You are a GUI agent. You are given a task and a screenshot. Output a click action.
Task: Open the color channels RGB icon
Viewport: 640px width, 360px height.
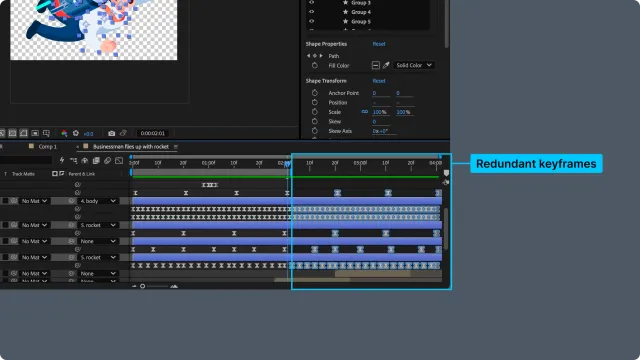(64, 133)
